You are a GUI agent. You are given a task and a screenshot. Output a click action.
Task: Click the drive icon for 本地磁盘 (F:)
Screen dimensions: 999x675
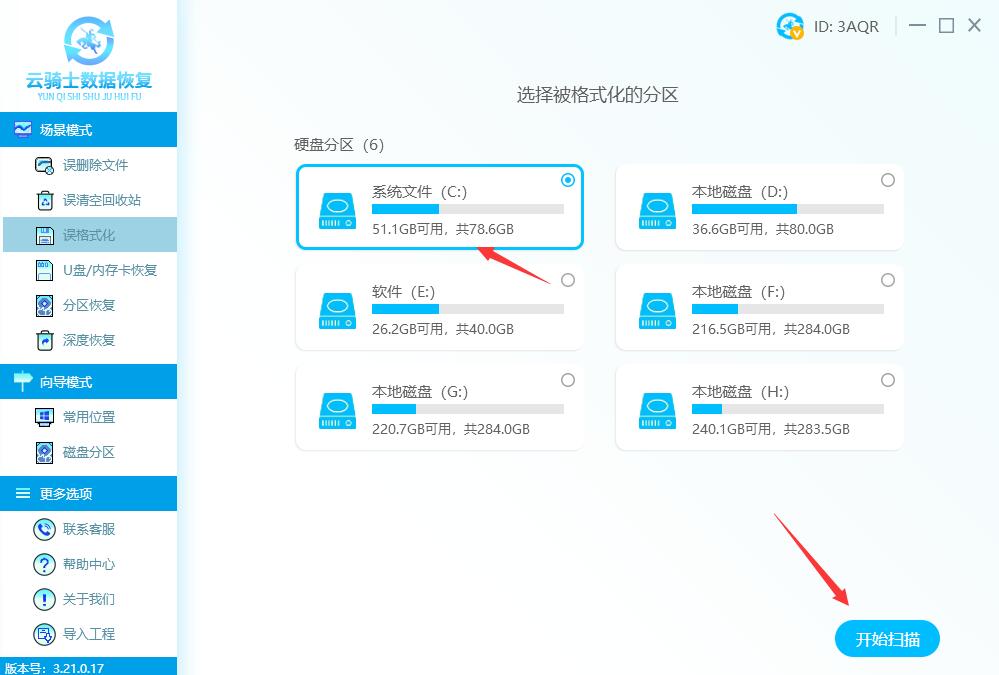(658, 311)
